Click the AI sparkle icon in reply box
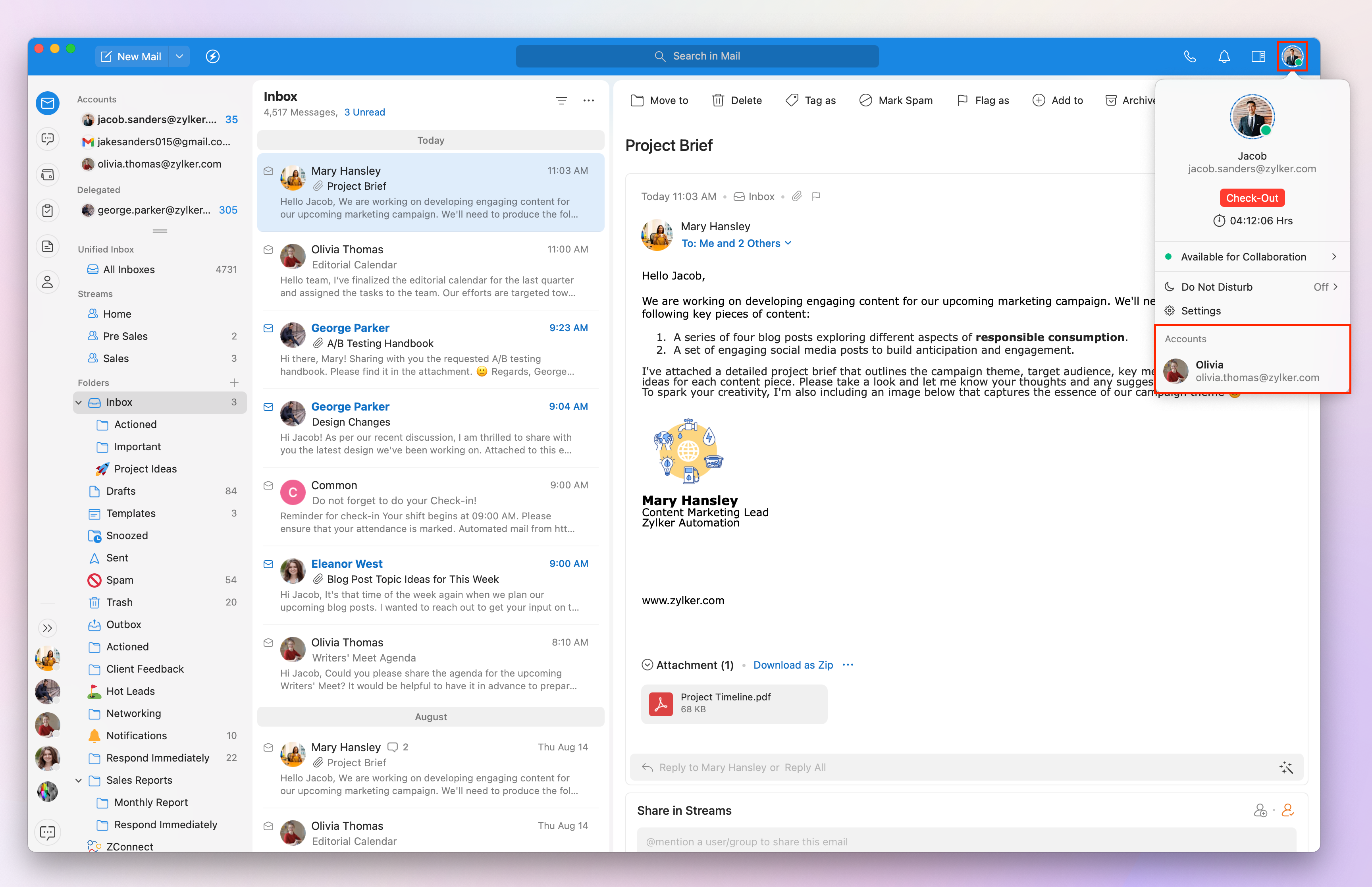Viewport: 1372px width, 887px height. pyautogui.click(x=1285, y=767)
